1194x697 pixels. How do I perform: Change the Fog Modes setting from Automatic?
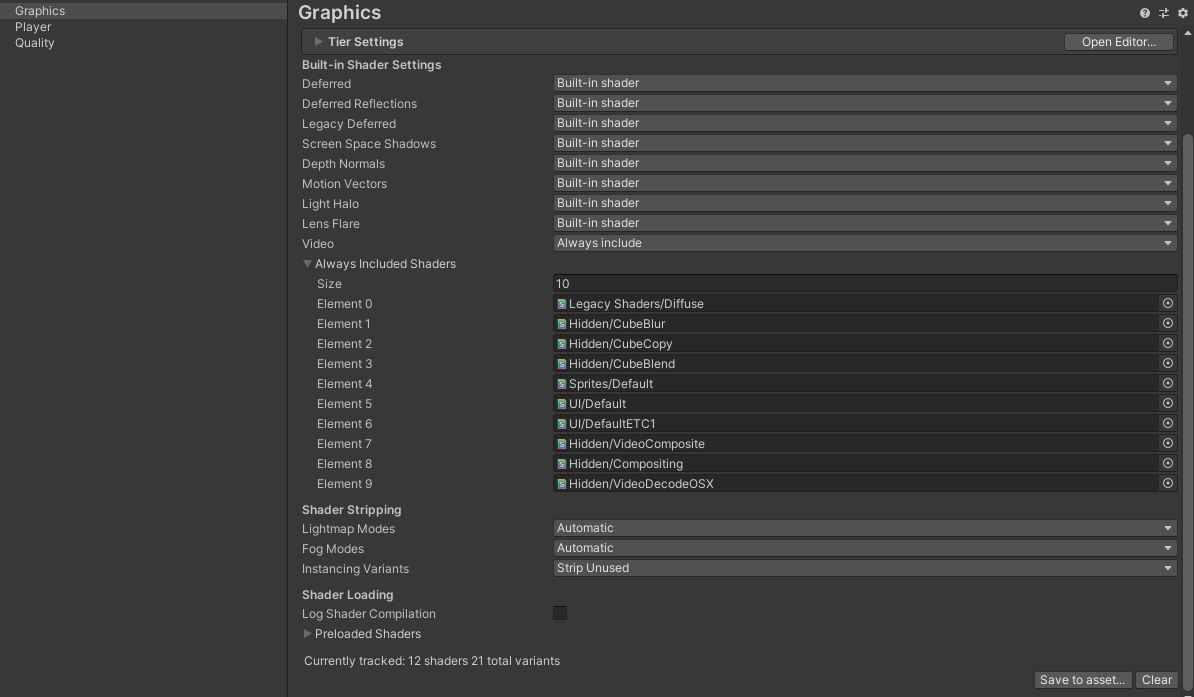[x=862, y=547]
